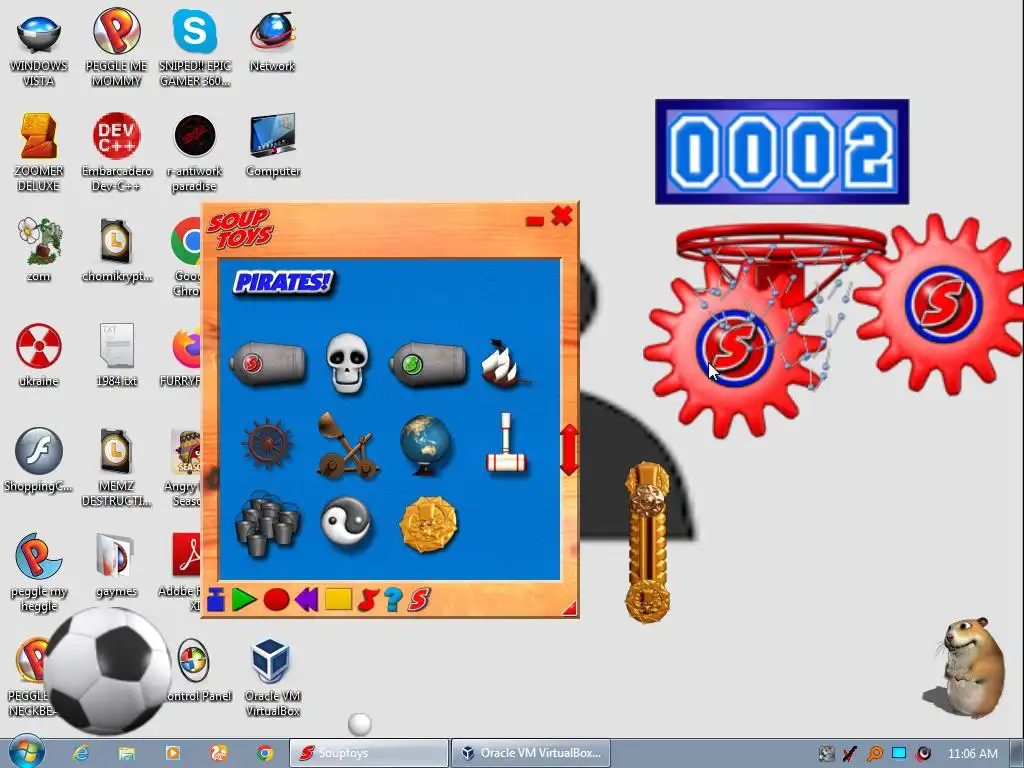This screenshot has height=768, width=1024.
Task: Open the Skype SNIPED!! EPIC GAMER icon
Action: coord(195,48)
